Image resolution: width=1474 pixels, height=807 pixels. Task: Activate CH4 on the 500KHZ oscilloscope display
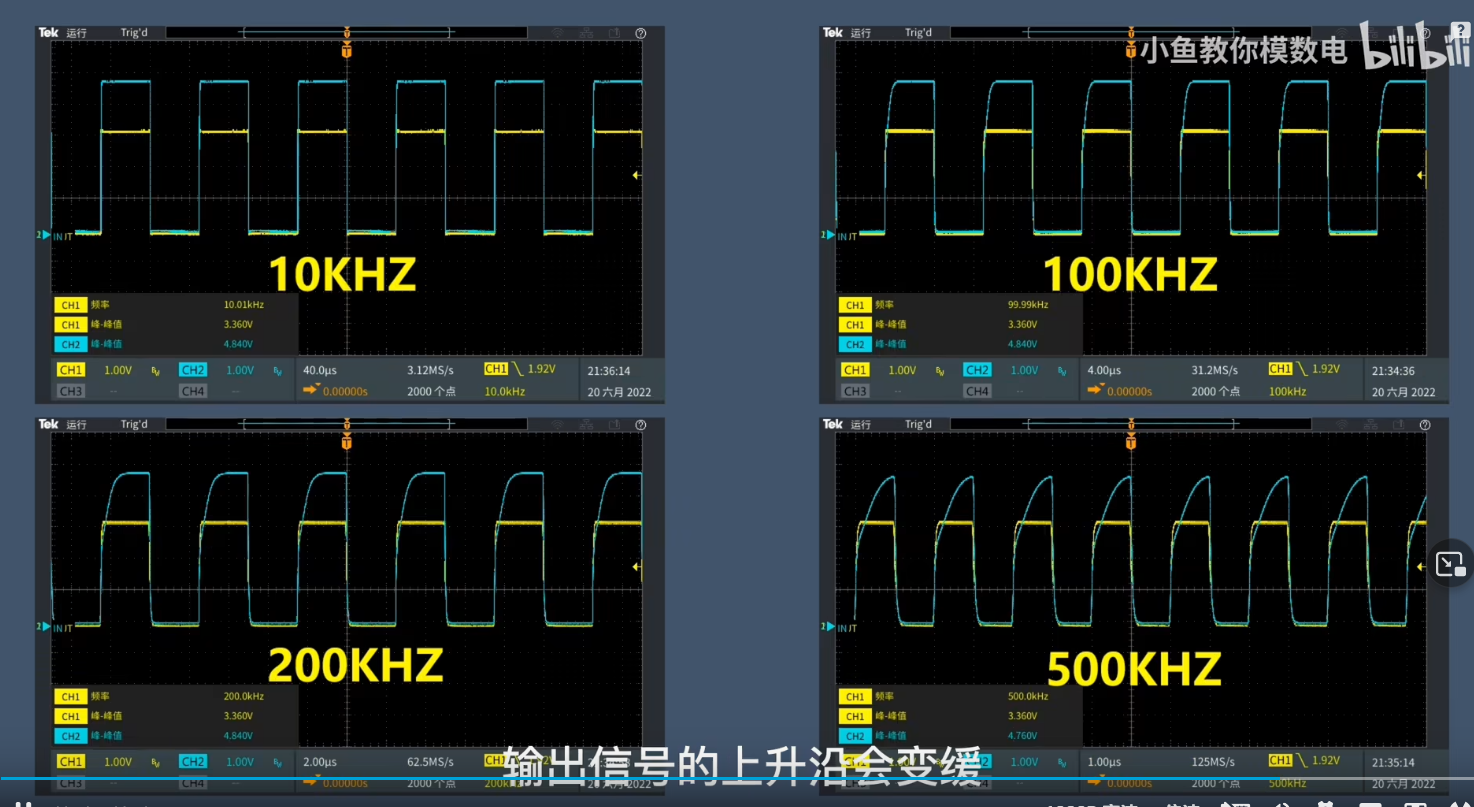[x=977, y=782]
